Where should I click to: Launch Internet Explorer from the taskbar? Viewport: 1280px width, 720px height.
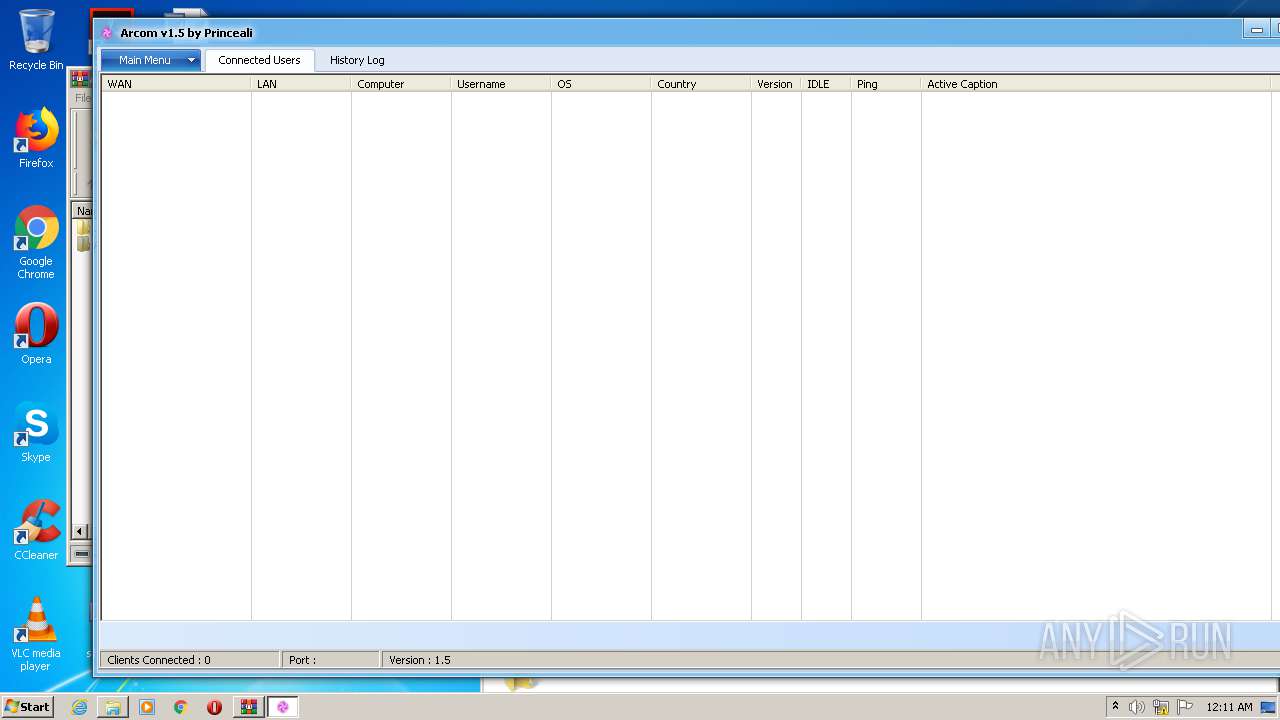click(x=79, y=707)
